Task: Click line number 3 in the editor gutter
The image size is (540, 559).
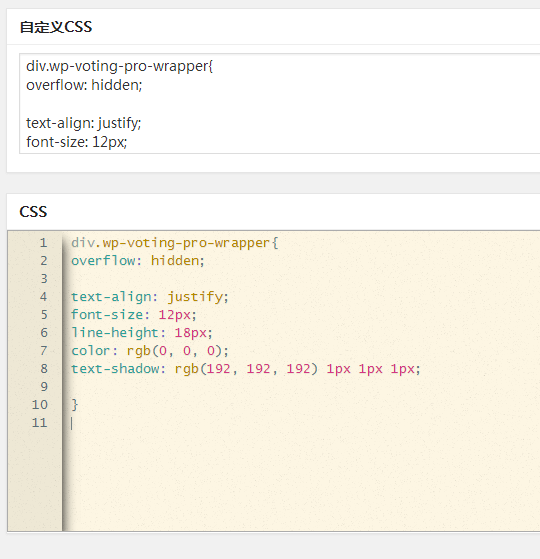Action: 44,279
